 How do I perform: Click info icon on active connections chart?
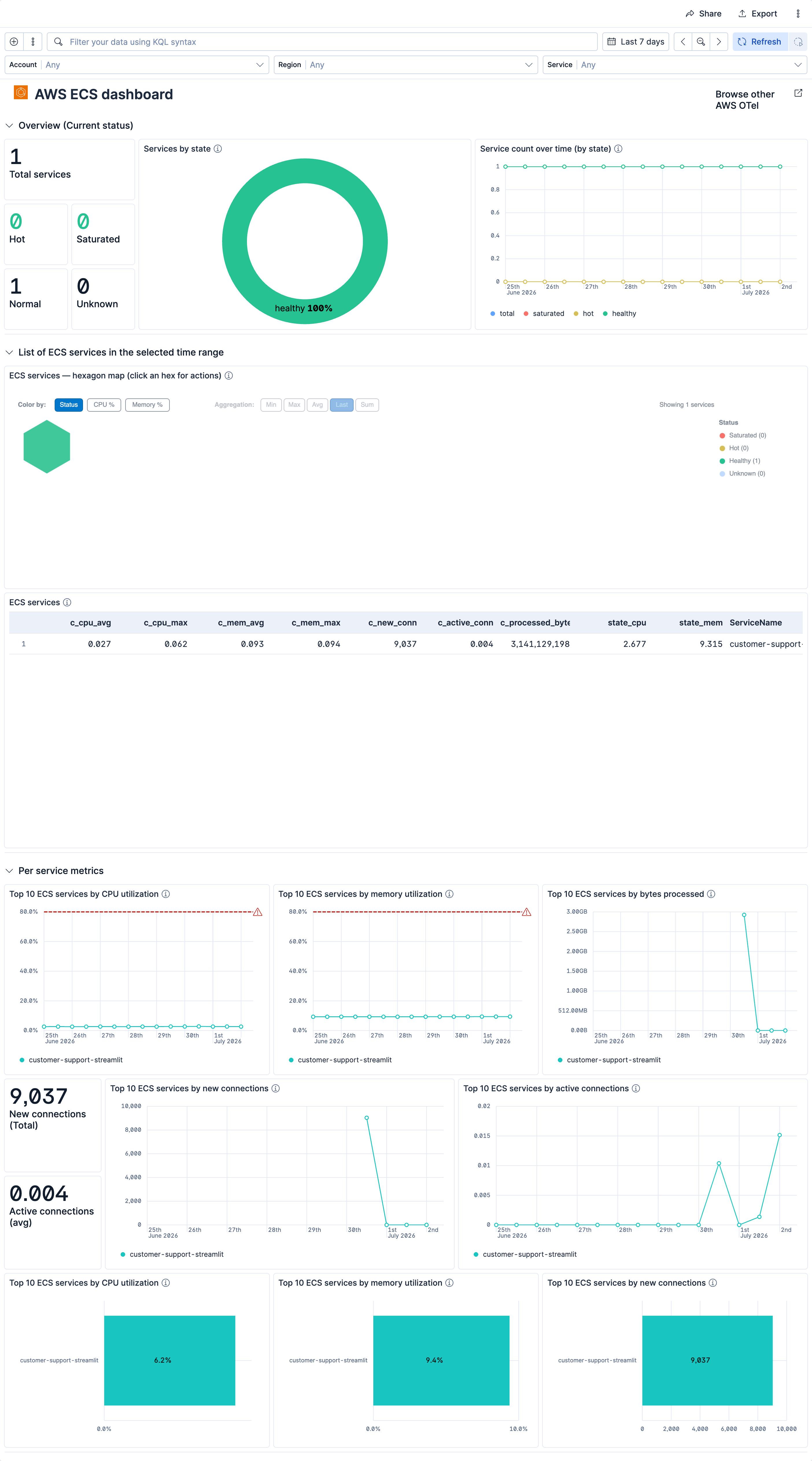click(636, 1088)
